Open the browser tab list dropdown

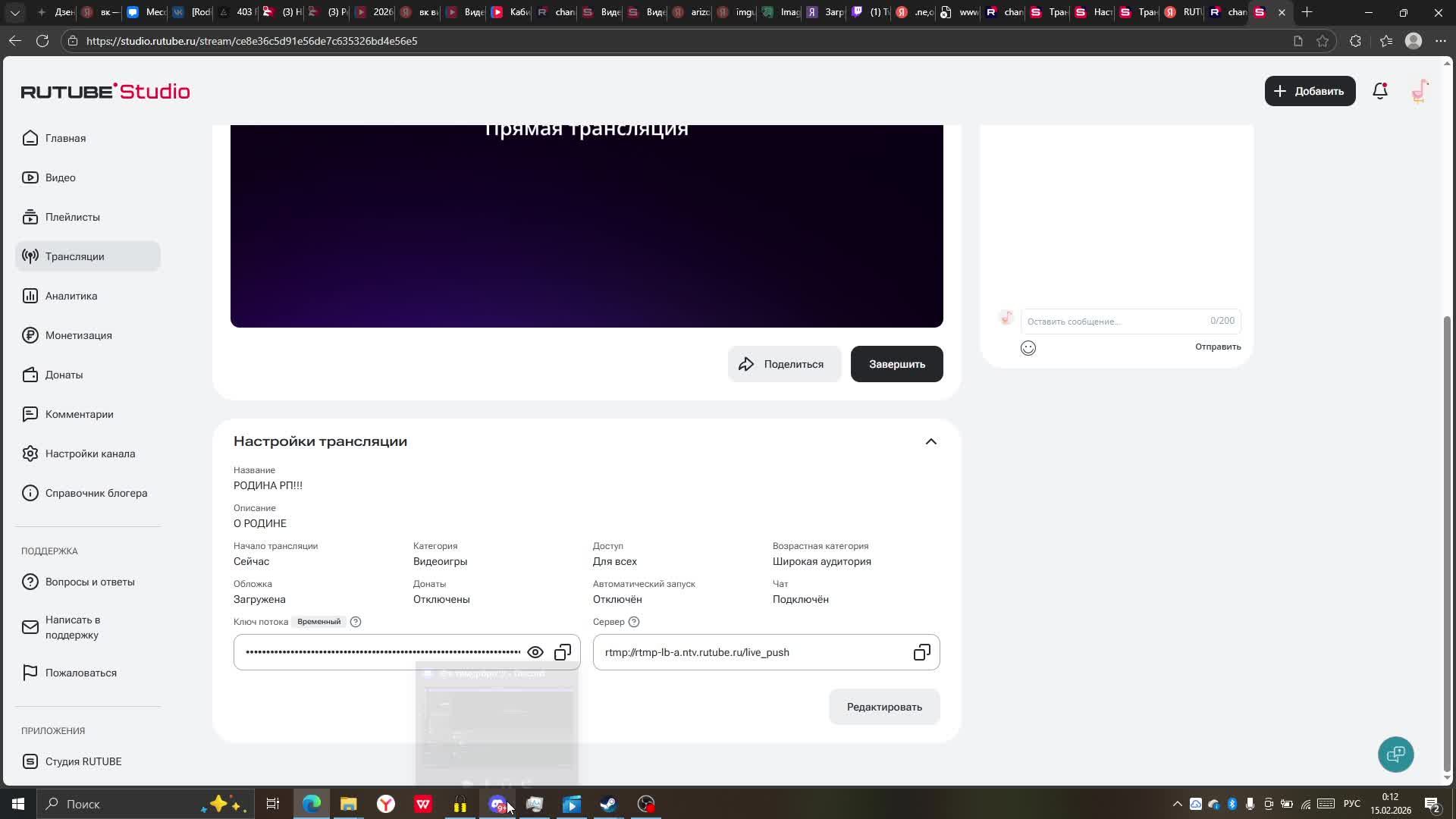click(x=14, y=12)
